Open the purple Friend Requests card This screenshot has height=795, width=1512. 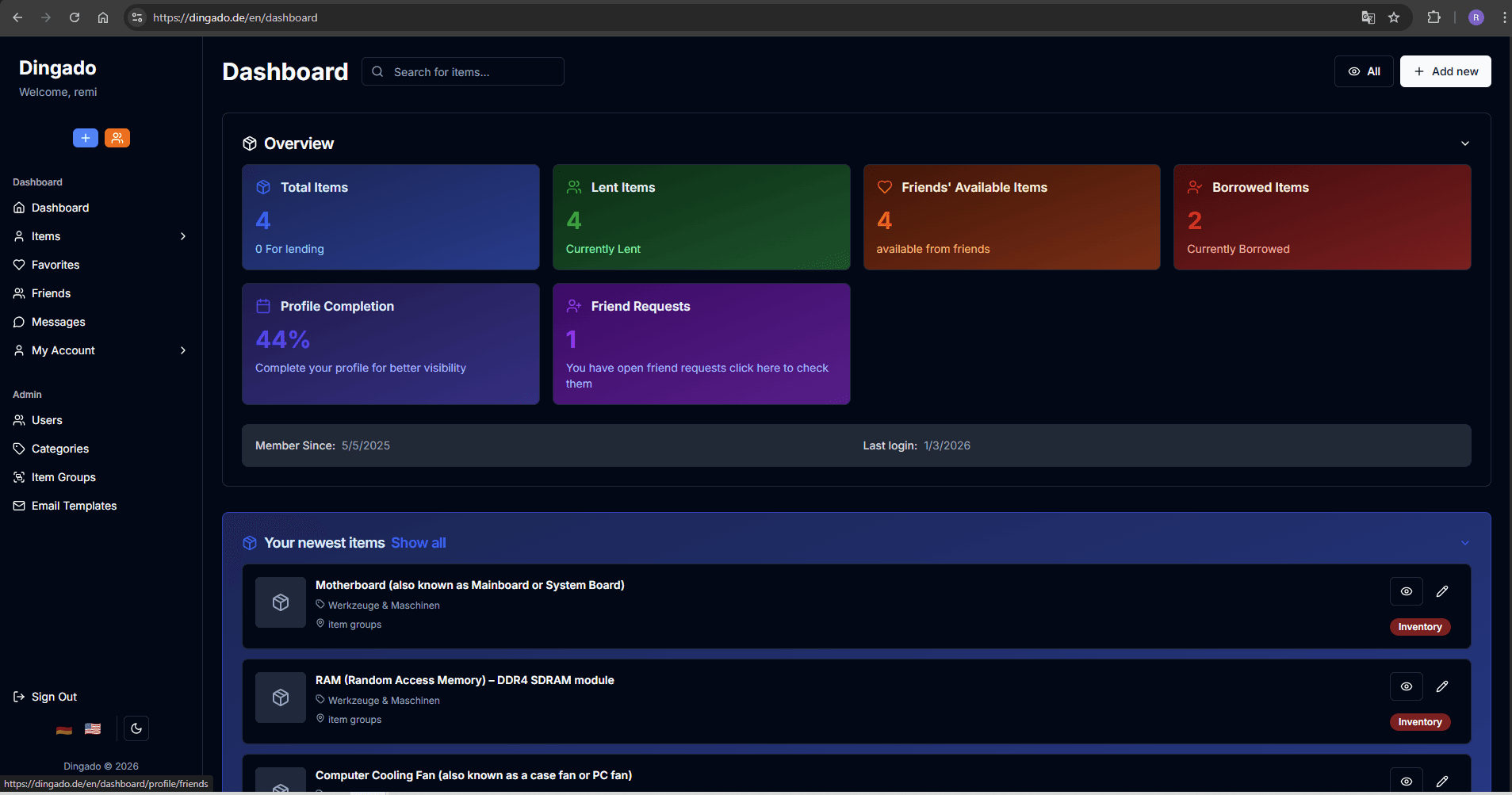[701, 344]
